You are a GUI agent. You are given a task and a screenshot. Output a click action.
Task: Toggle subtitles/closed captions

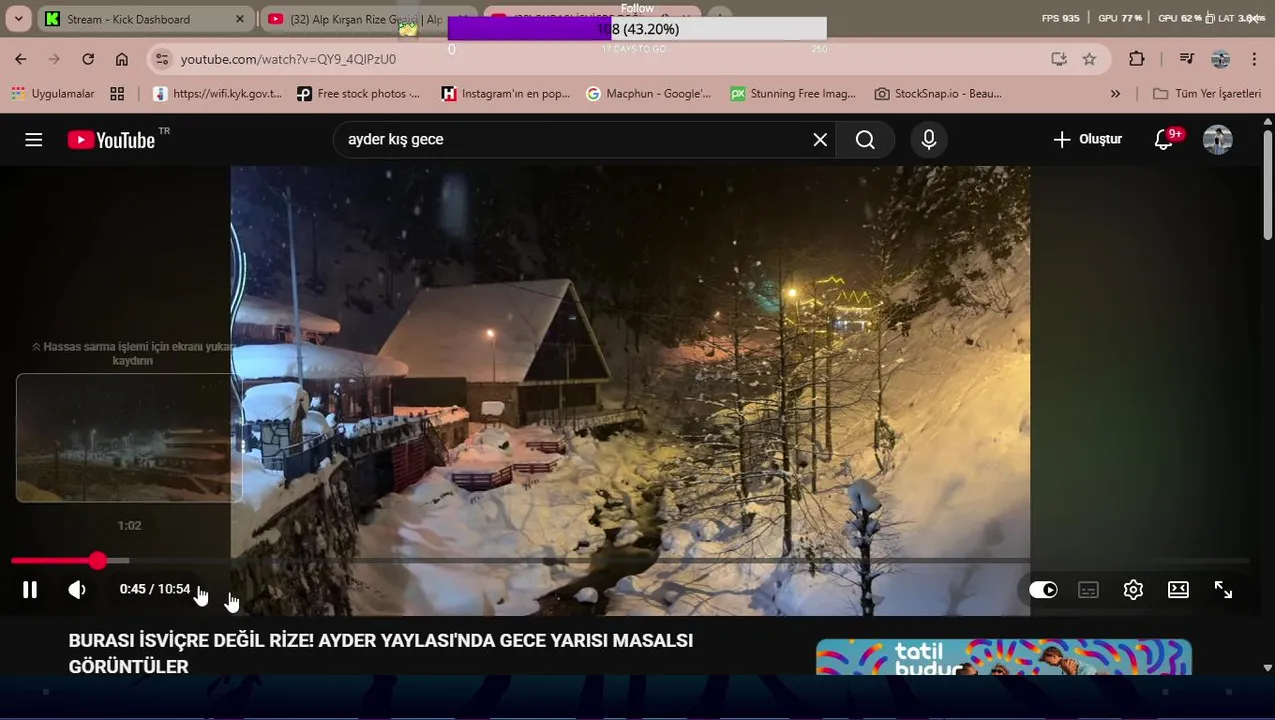[1088, 590]
